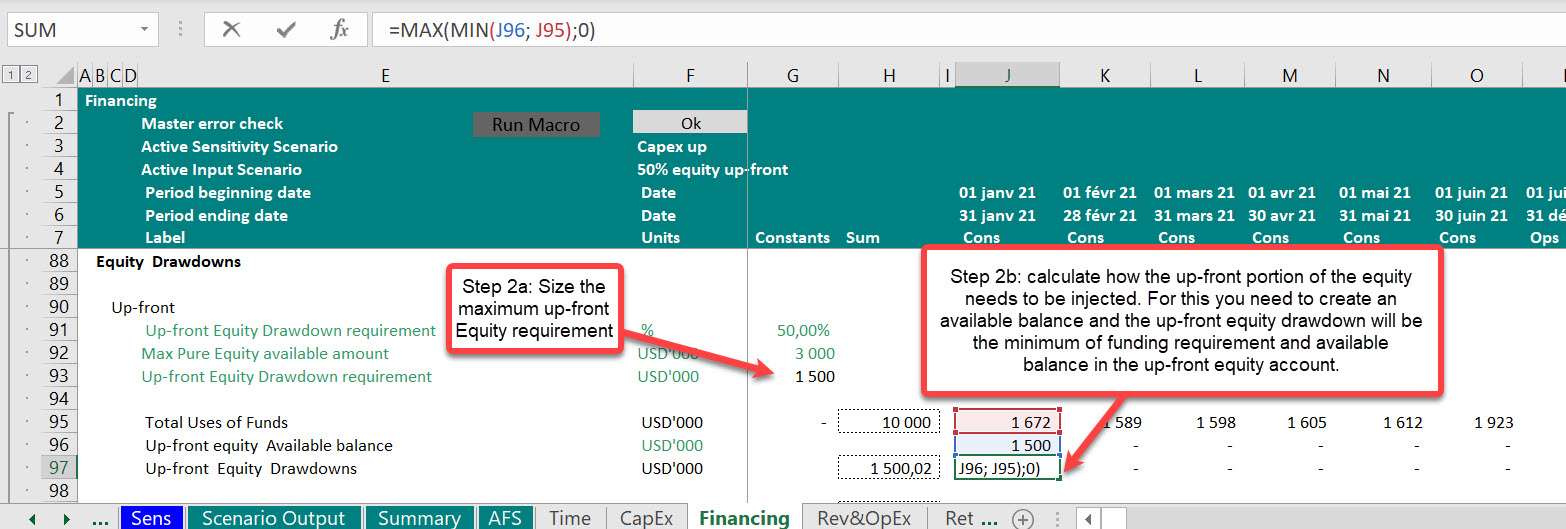Select cell J95 showing 1 672
The image size is (1566, 529).
click(x=1007, y=422)
